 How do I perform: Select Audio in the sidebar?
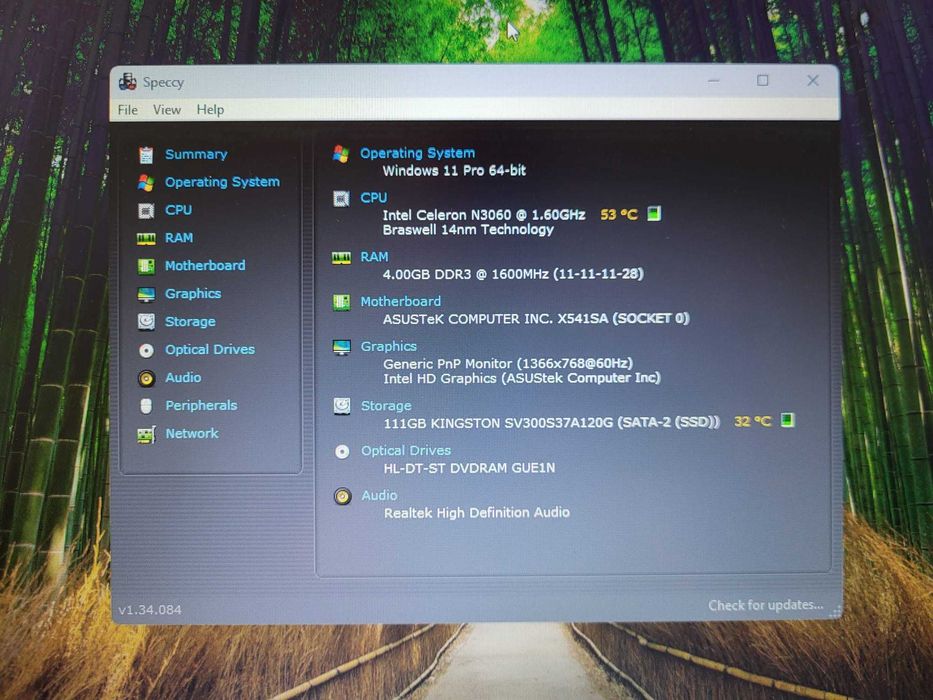[x=183, y=377]
